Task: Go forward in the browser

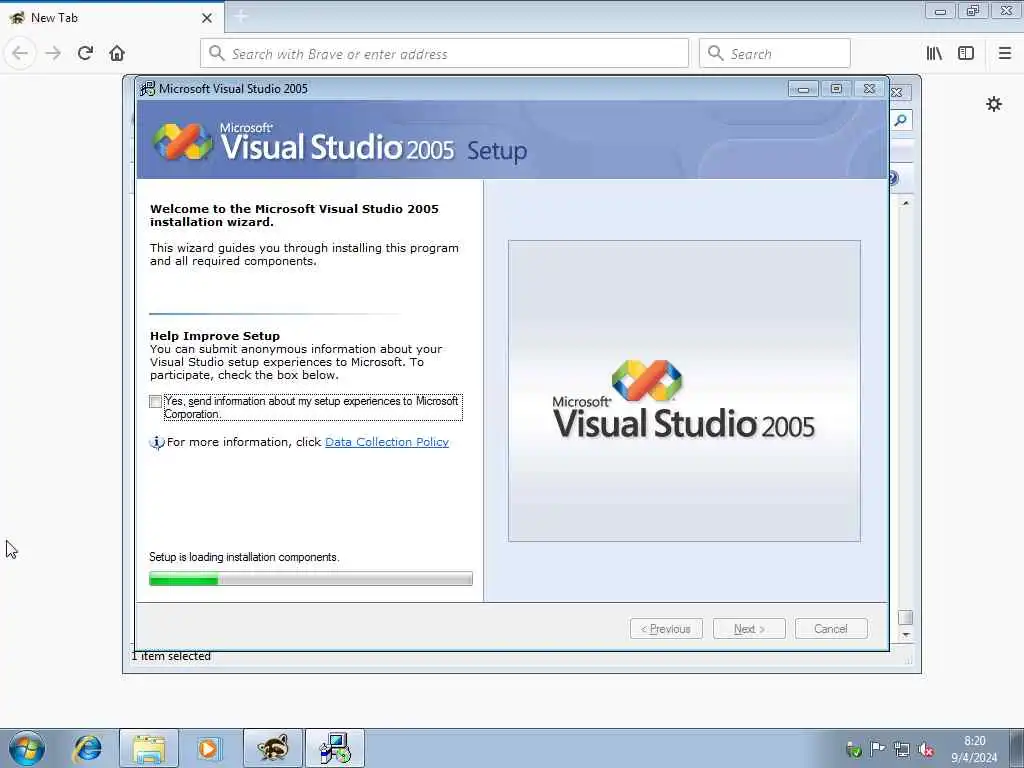Action: coord(53,53)
